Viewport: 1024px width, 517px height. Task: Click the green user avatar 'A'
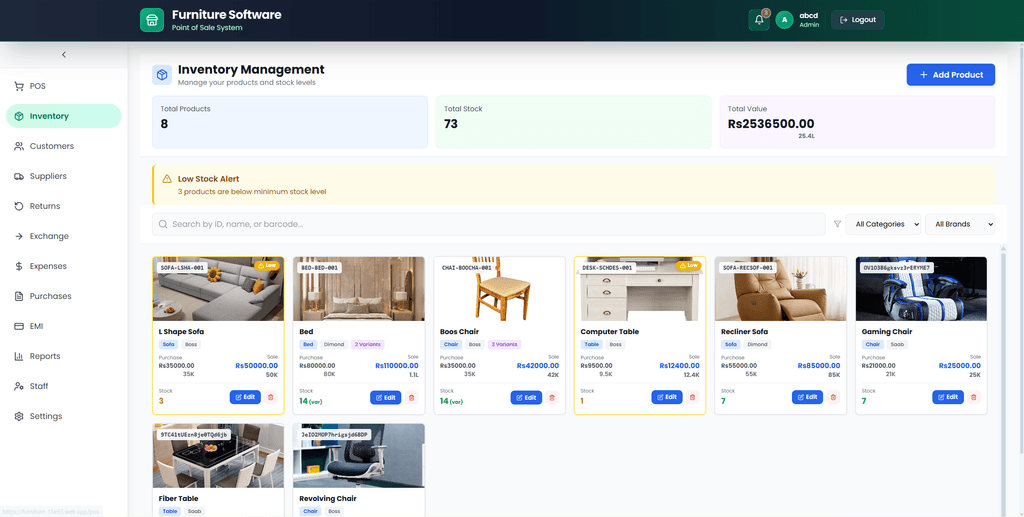[x=784, y=20]
